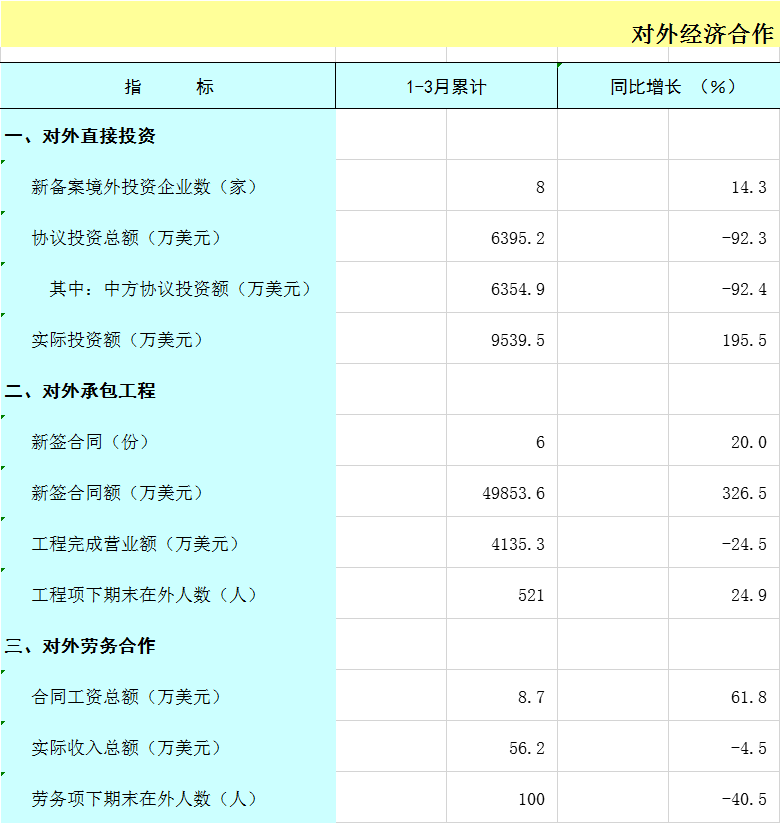Select the 实际收入总额（万美元）label cell
The height and width of the screenshot is (824, 780).
click(x=127, y=748)
